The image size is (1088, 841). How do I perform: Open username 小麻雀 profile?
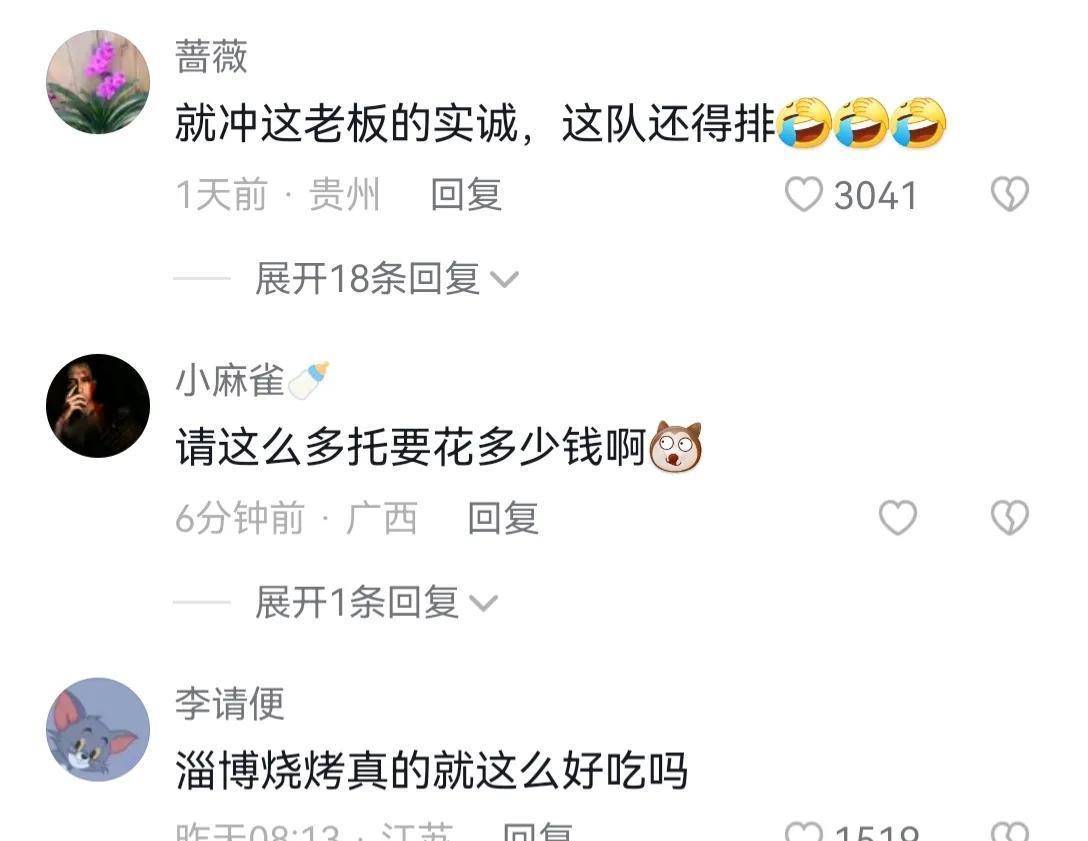[x=230, y=380]
